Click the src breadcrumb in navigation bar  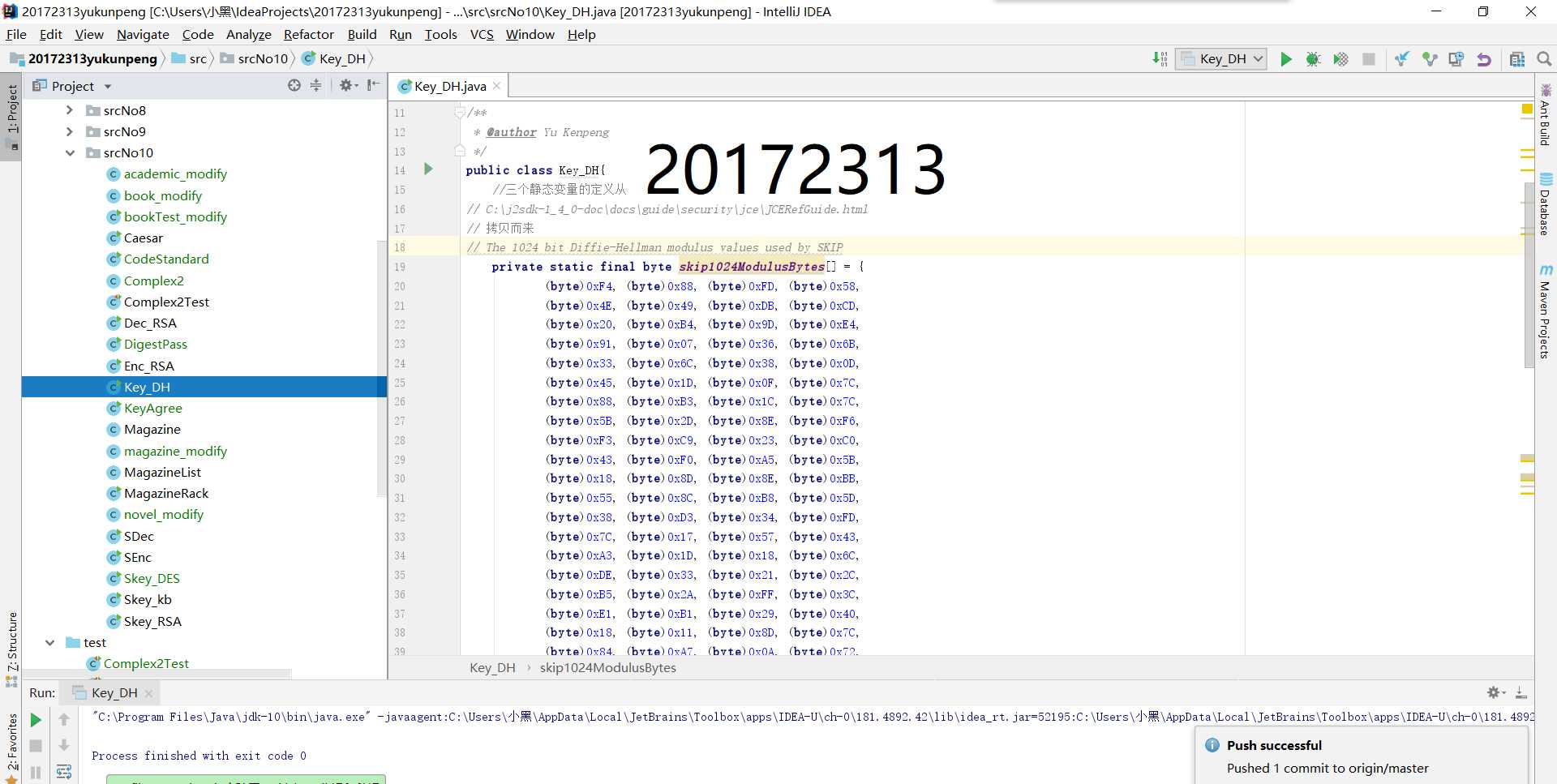pyautogui.click(x=191, y=58)
